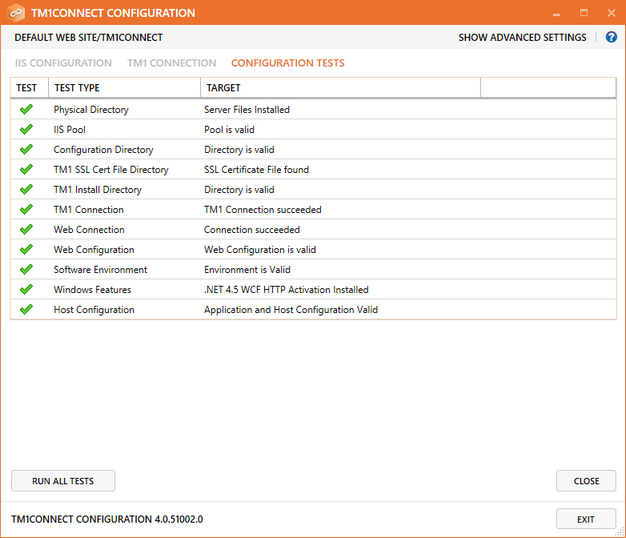Maximize the TM1Connect Configuration window

pyautogui.click(x=584, y=13)
